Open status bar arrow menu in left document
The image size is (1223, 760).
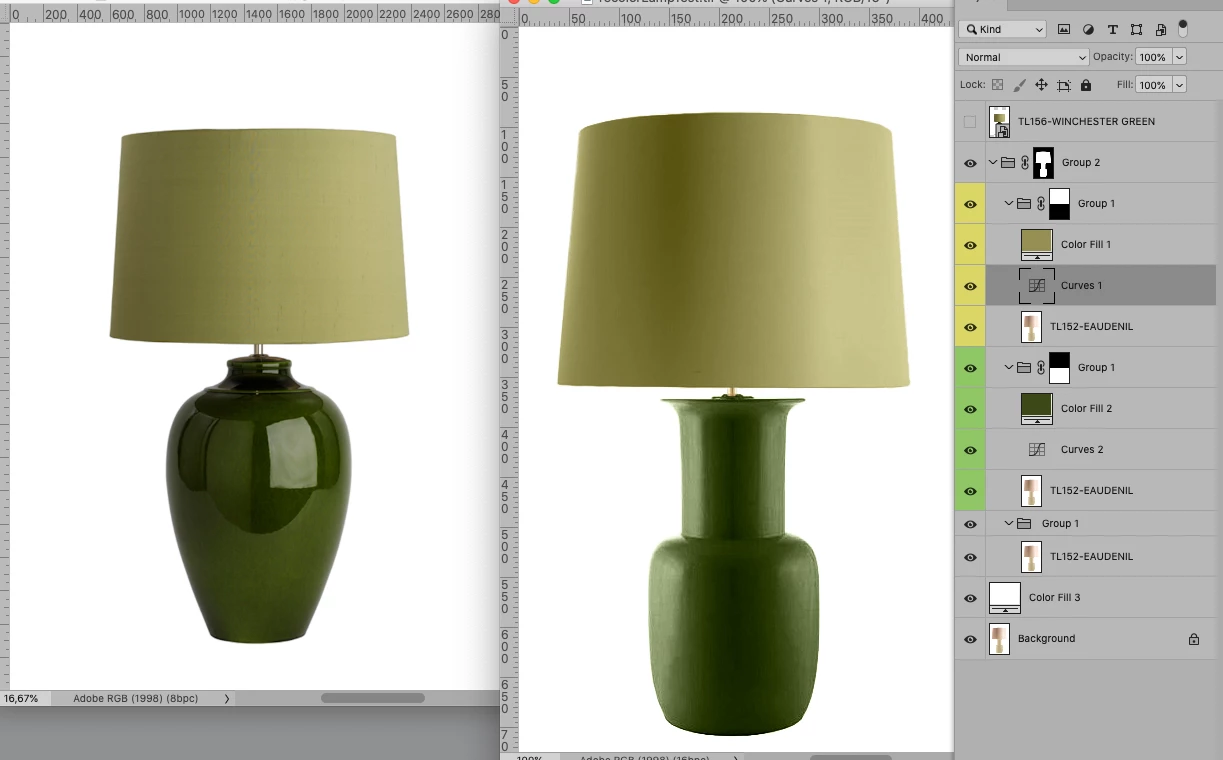coord(227,698)
